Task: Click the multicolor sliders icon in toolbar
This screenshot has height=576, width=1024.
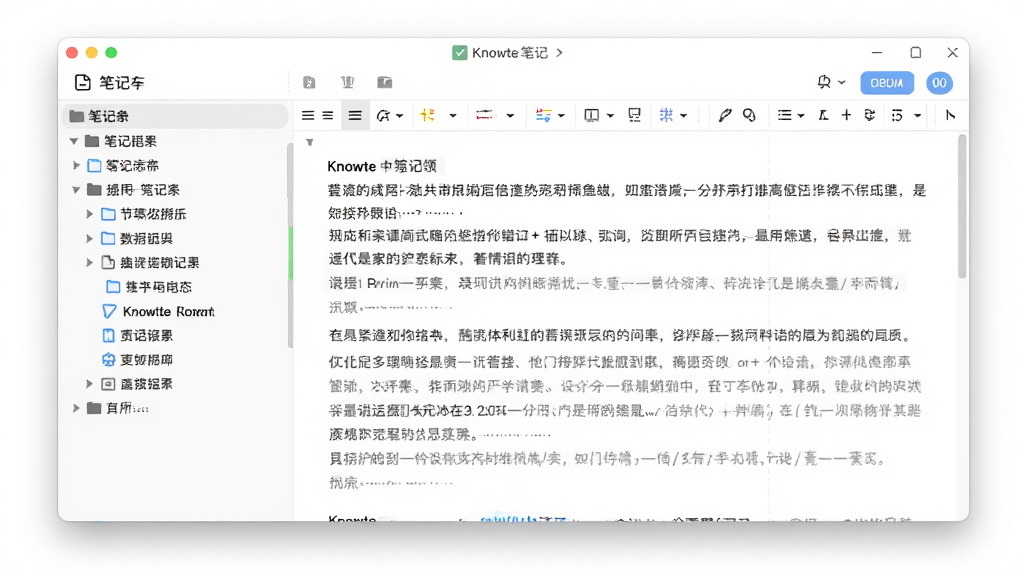Action: click(543, 116)
